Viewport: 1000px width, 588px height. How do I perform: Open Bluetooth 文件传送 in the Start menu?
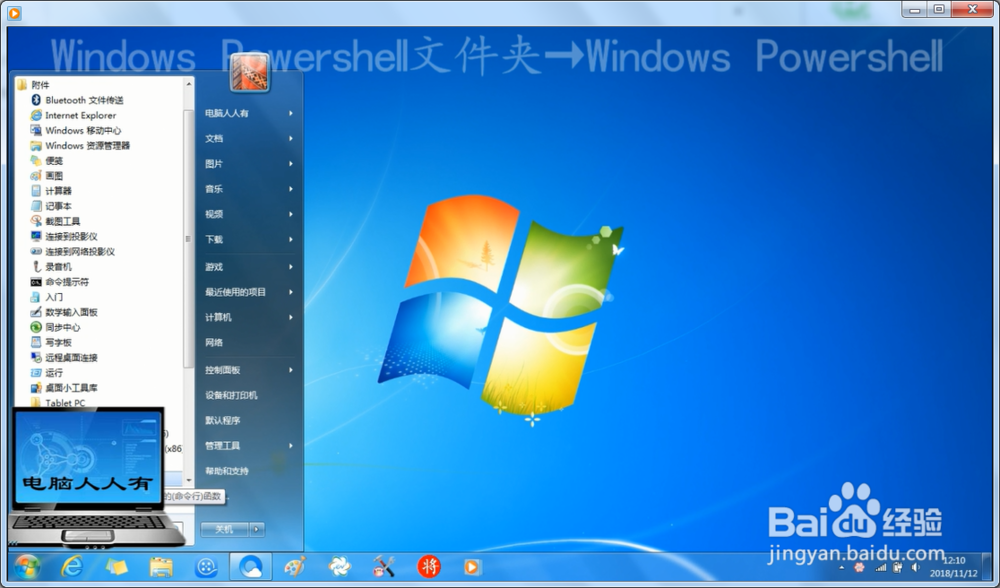77,100
